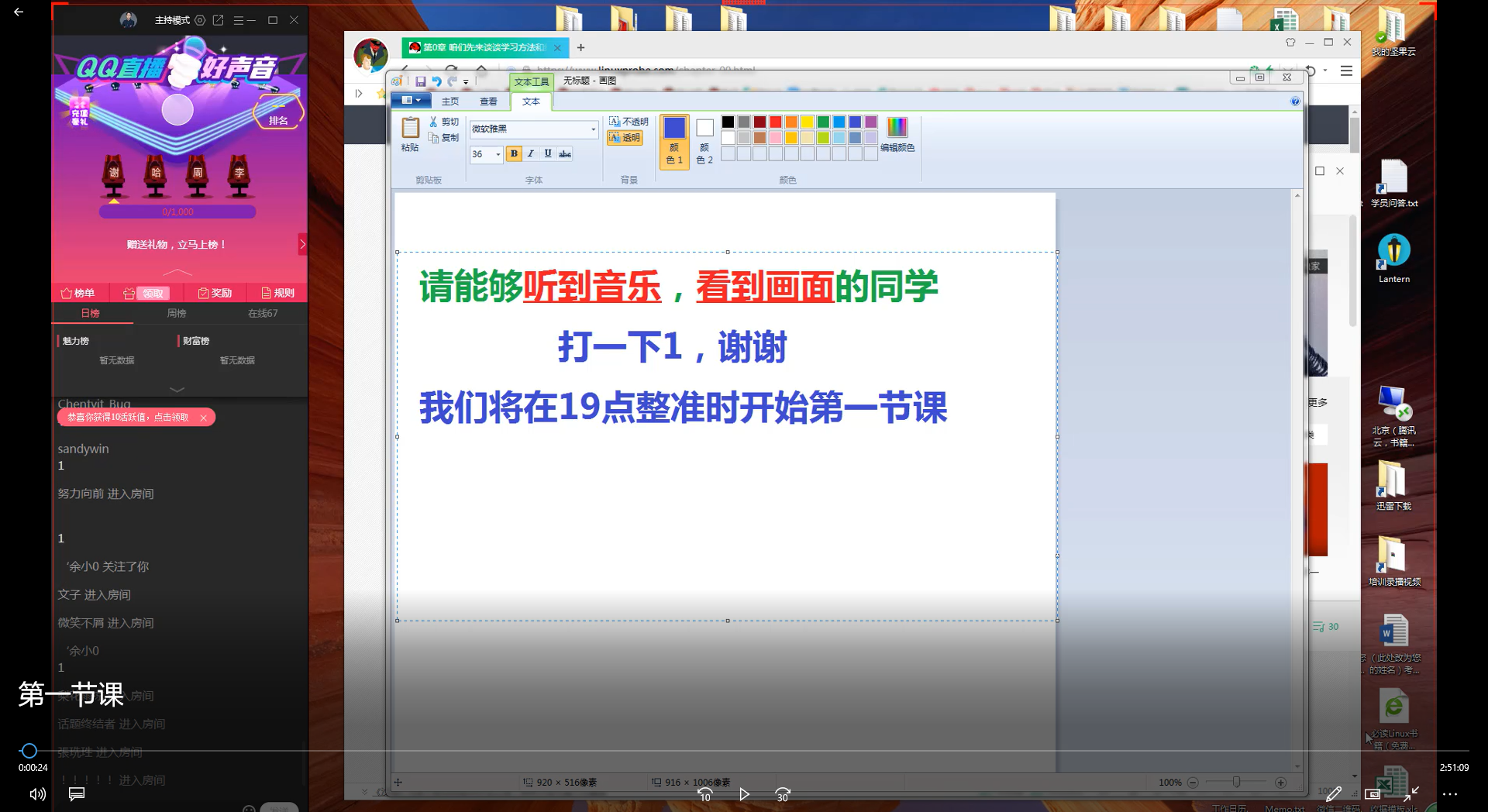Click the Paint zoom-out minus button
1488x812 pixels.
pyautogui.click(x=1193, y=783)
